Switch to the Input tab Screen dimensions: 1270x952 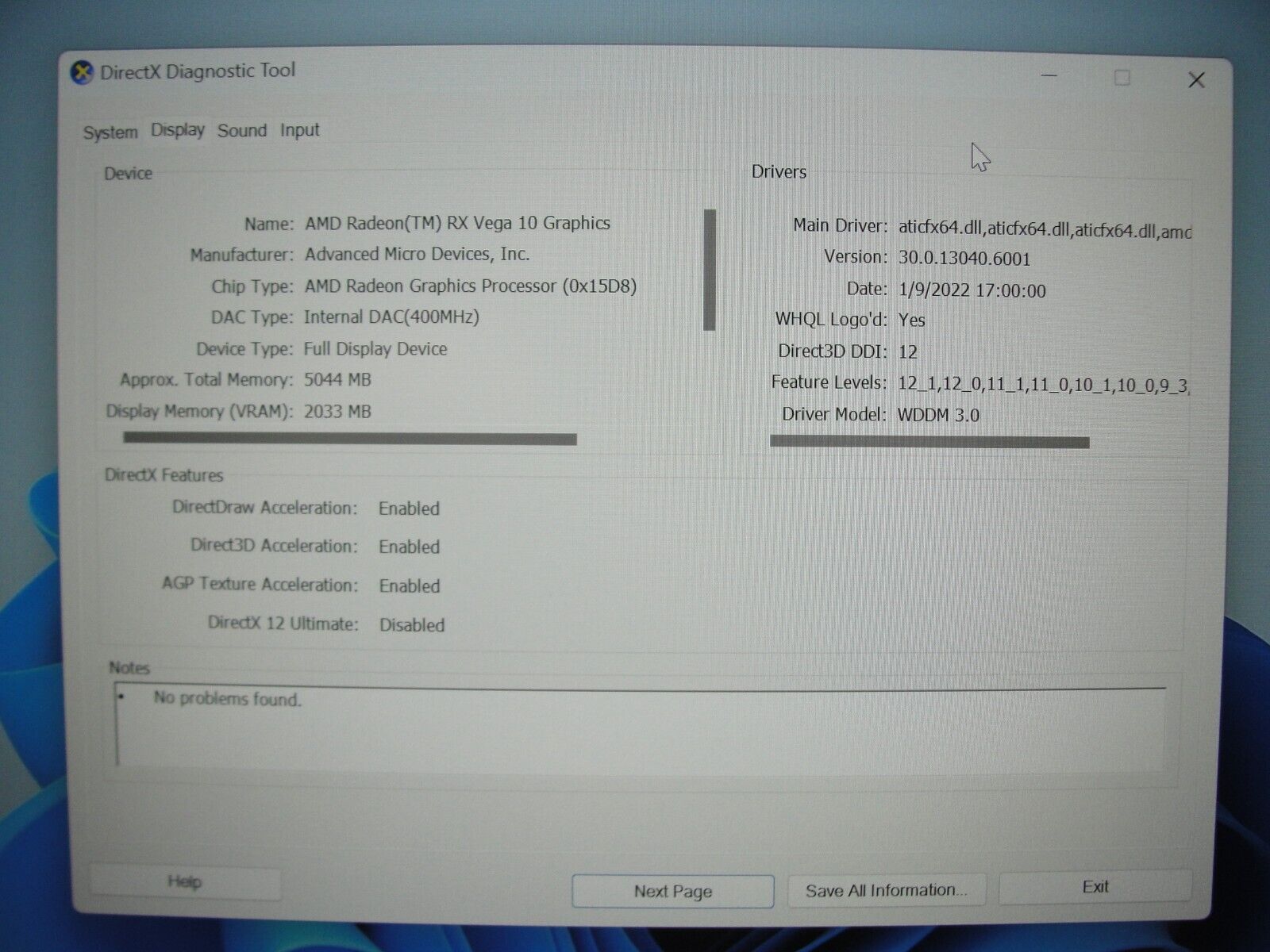click(x=300, y=131)
